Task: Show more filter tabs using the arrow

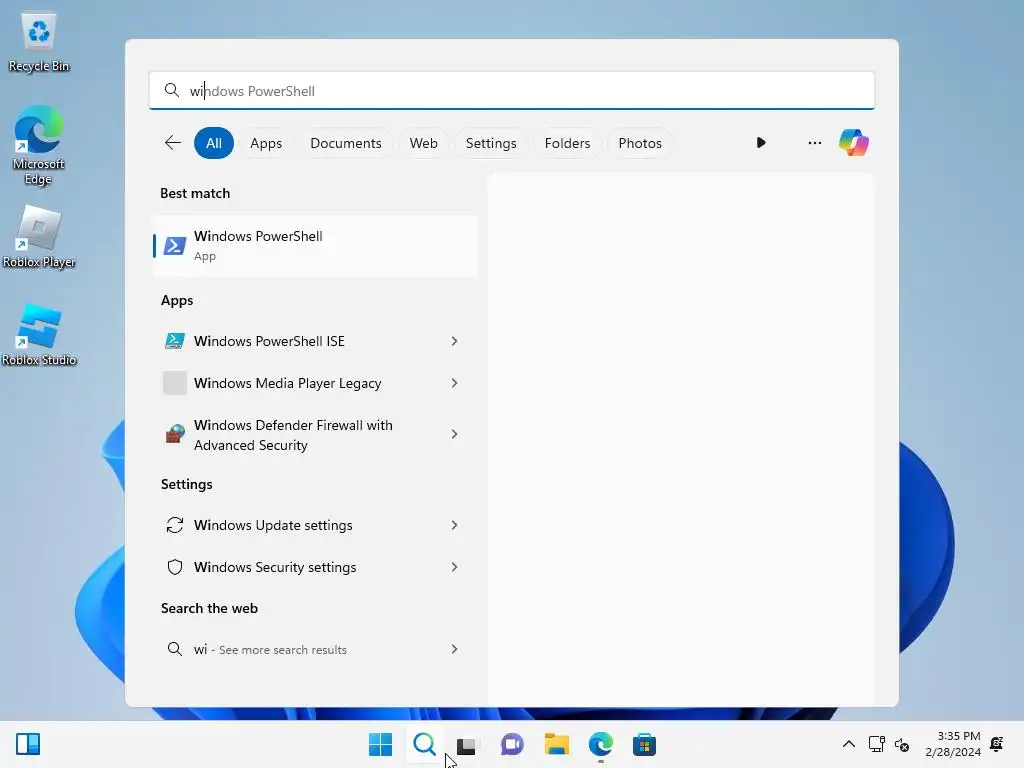Action: [x=761, y=142]
